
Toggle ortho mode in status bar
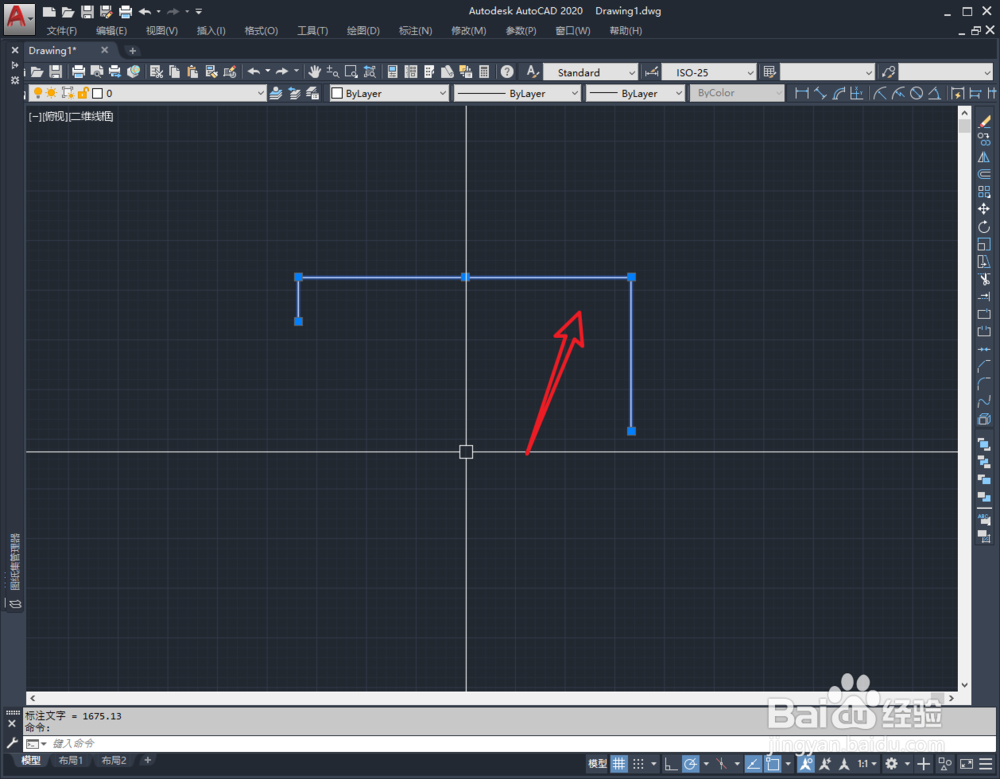pyautogui.click(x=670, y=764)
